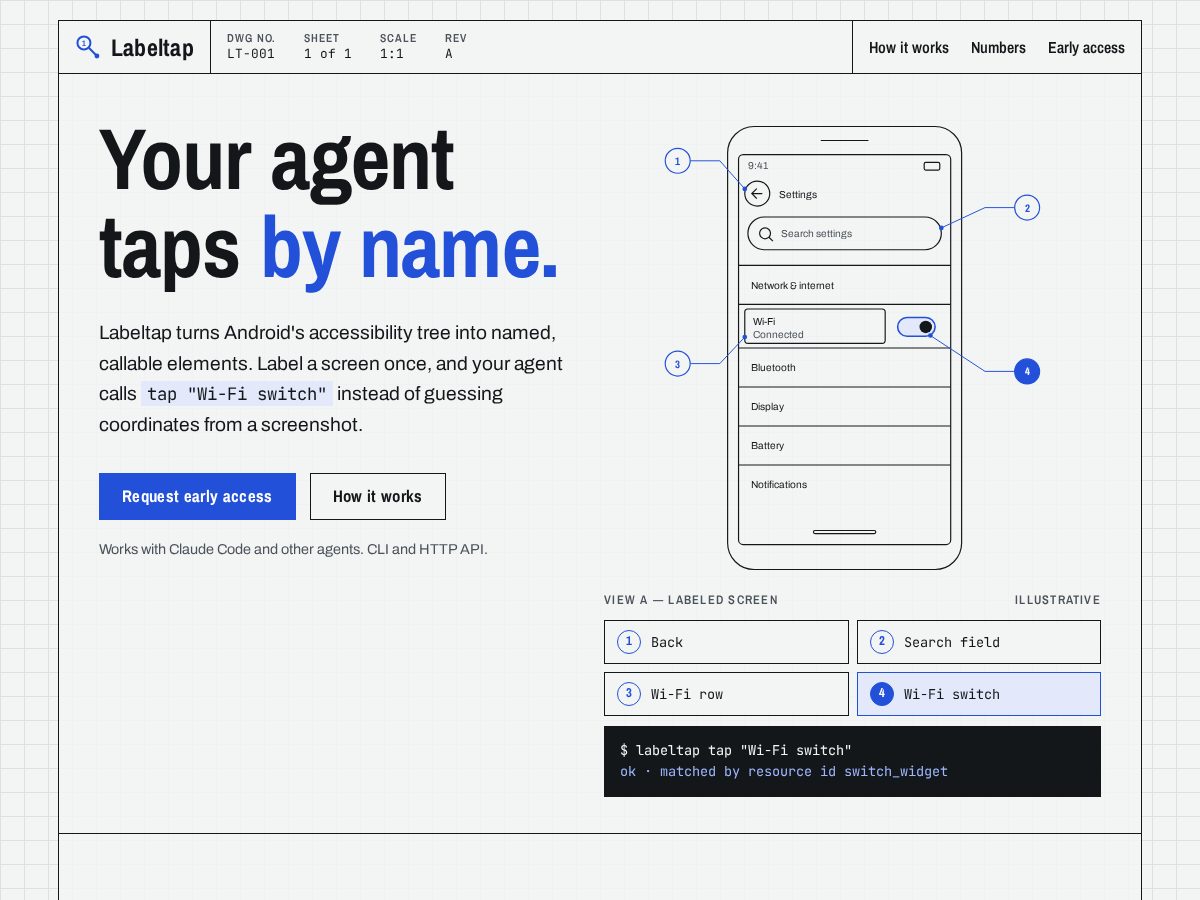Click the REV A field
The width and height of the screenshot is (1200, 900).
click(456, 46)
